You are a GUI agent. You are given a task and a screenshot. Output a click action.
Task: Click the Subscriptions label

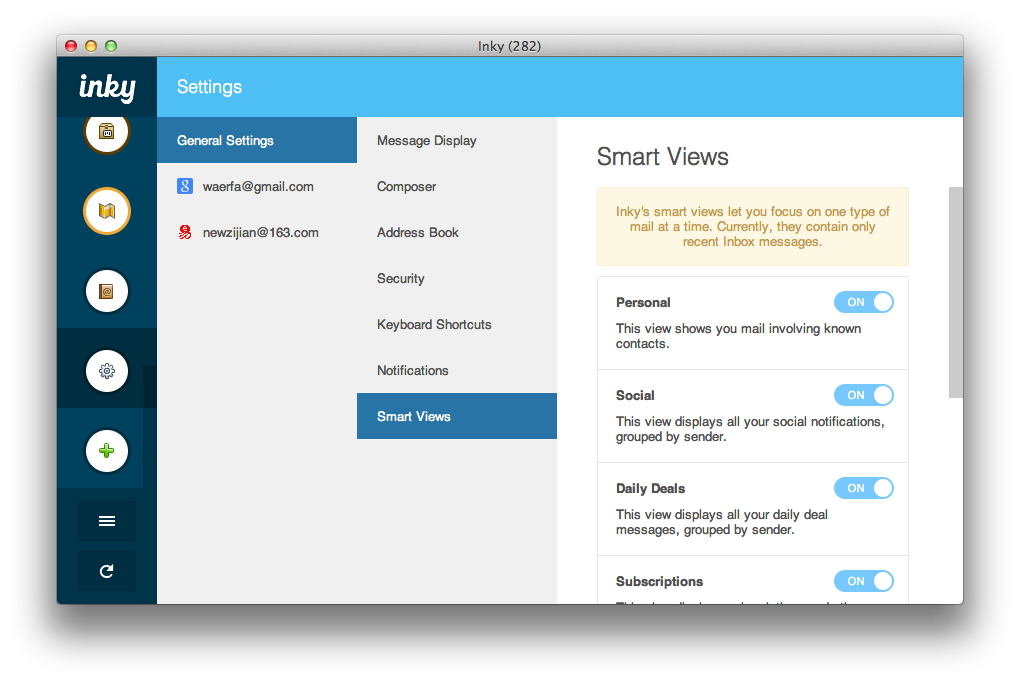click(660, 582)
